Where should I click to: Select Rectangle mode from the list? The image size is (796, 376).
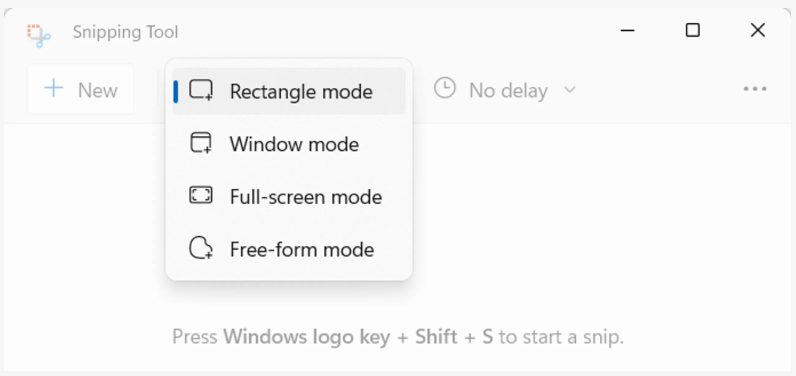[x=289, y=91]
